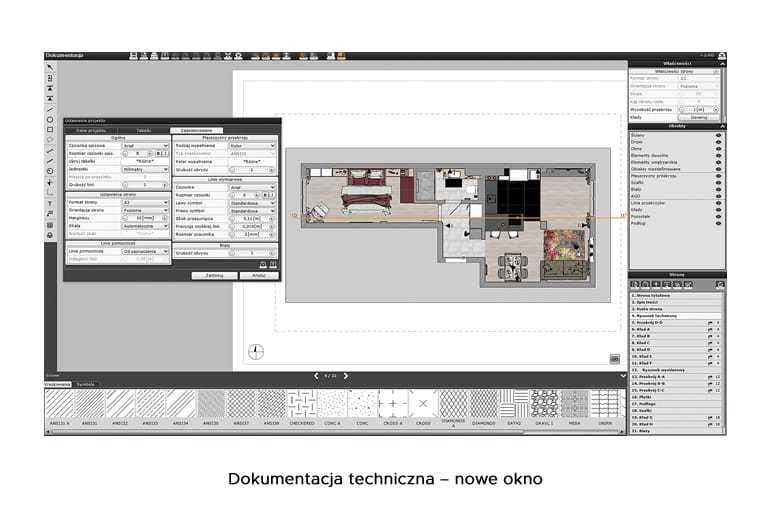Open the Jednostki units dropdown
770x511 pixels.
145,169
